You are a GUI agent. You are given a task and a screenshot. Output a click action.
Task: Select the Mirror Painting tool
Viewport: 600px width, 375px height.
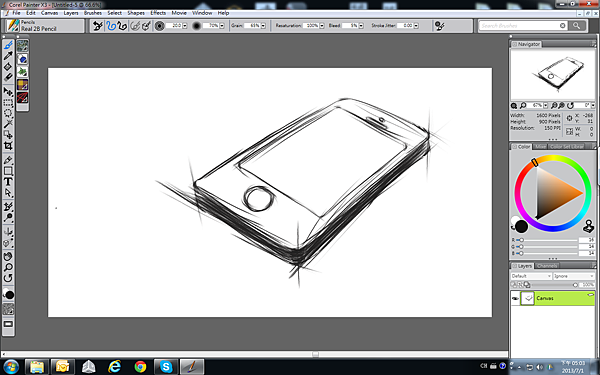coord(8,232)
